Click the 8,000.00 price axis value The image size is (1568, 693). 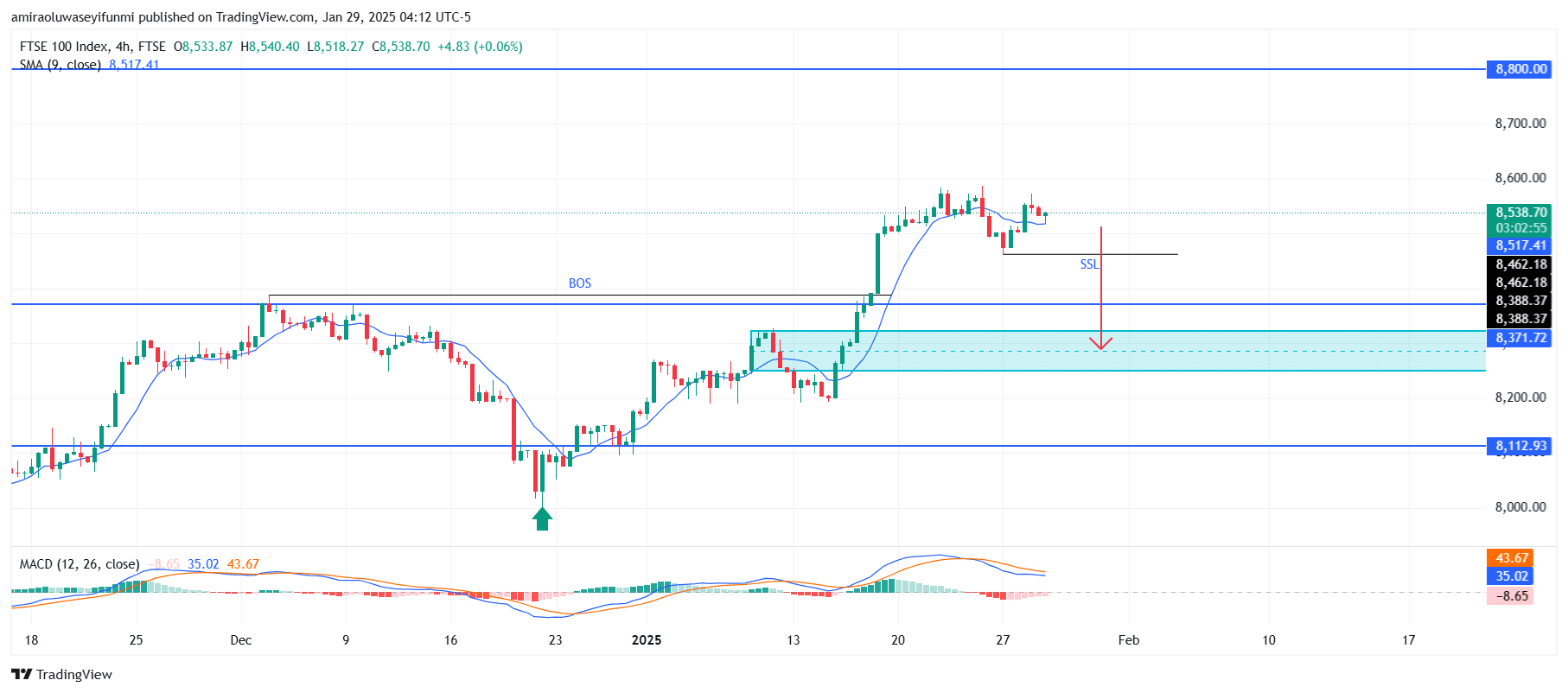click(1520, 507)
